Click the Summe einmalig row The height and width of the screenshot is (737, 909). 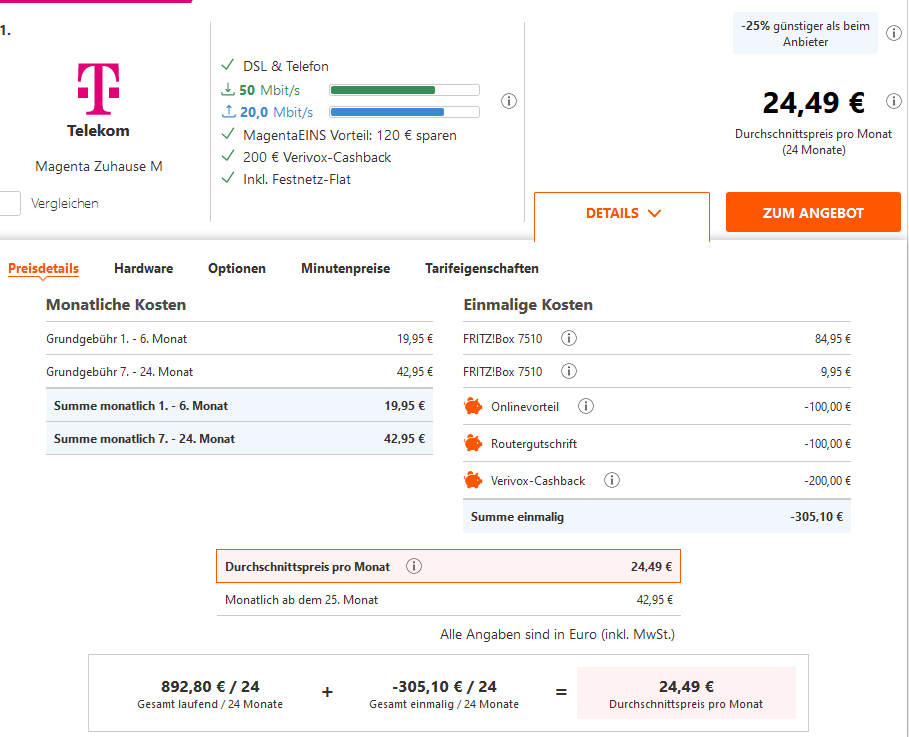[x=657, y=516]
